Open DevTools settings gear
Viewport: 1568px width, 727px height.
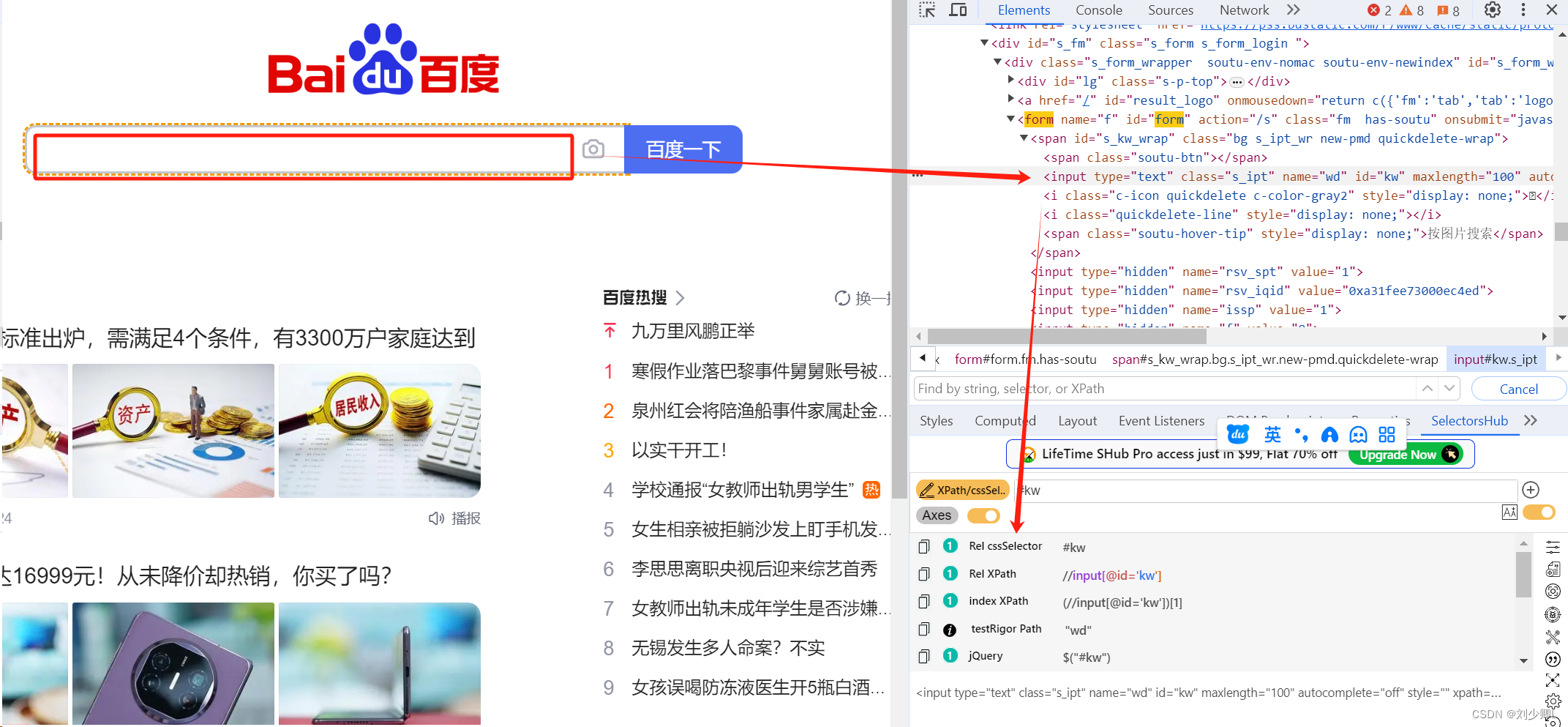[1492, 10]
